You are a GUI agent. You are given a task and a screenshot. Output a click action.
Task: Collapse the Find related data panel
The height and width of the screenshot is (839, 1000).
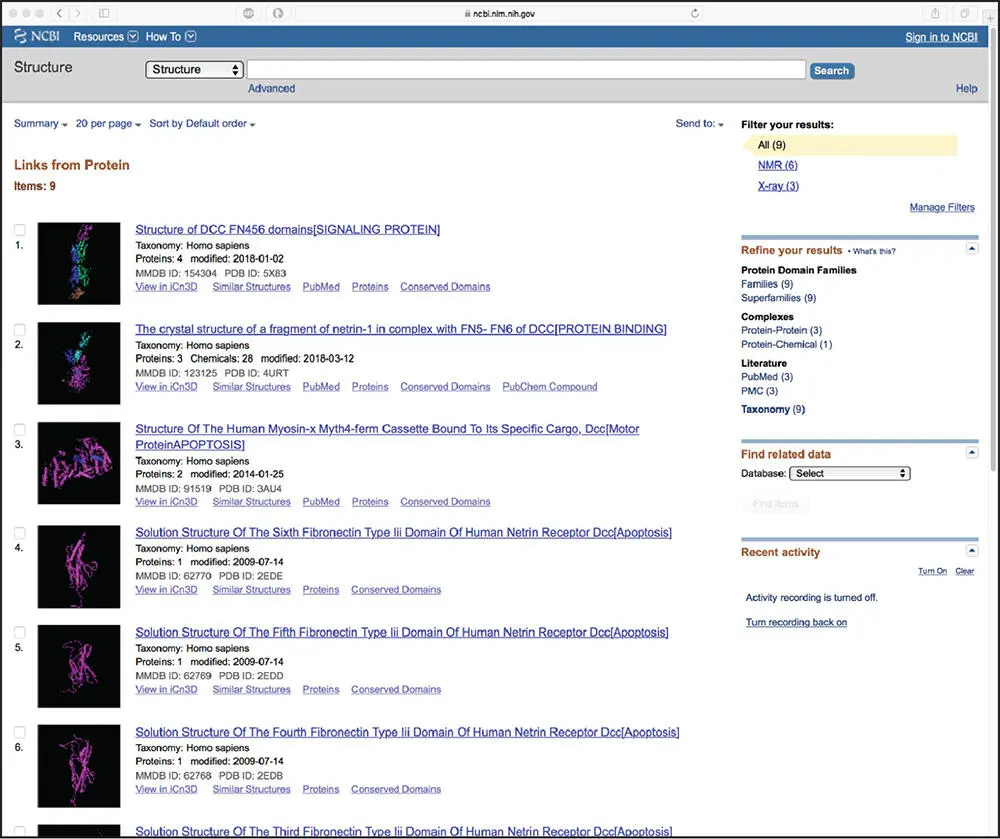[x=971, y=453]
